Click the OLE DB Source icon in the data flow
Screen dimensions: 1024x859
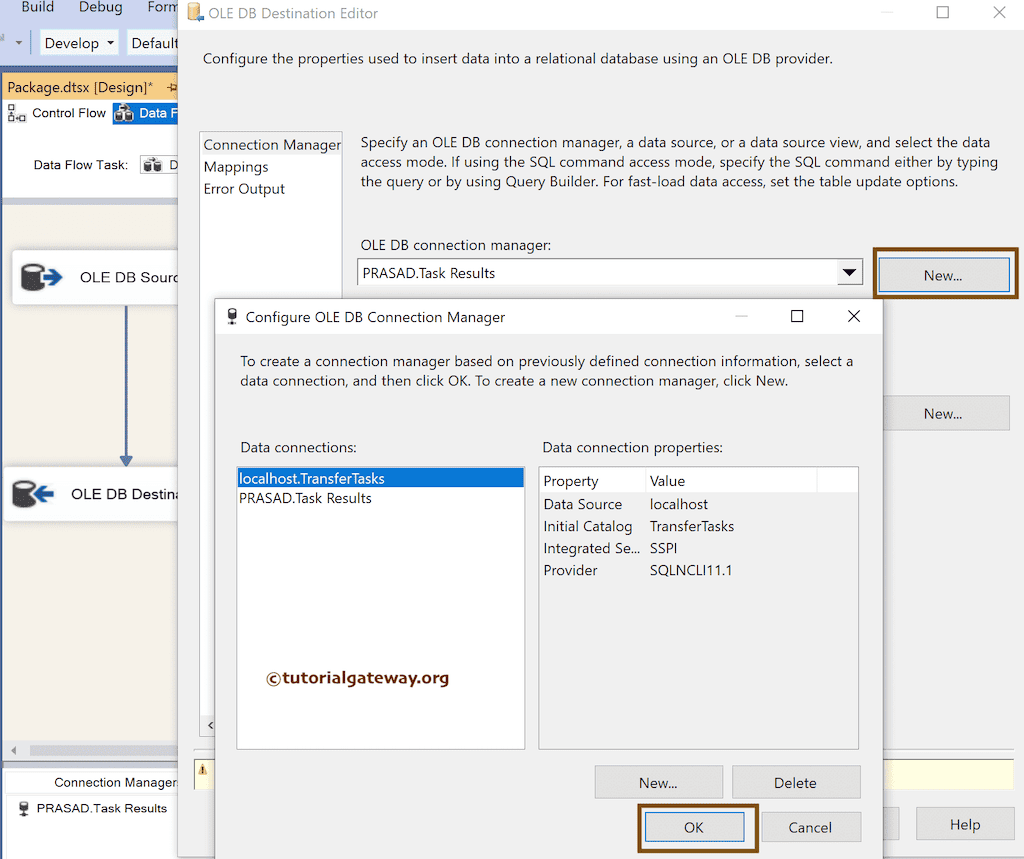42,277
